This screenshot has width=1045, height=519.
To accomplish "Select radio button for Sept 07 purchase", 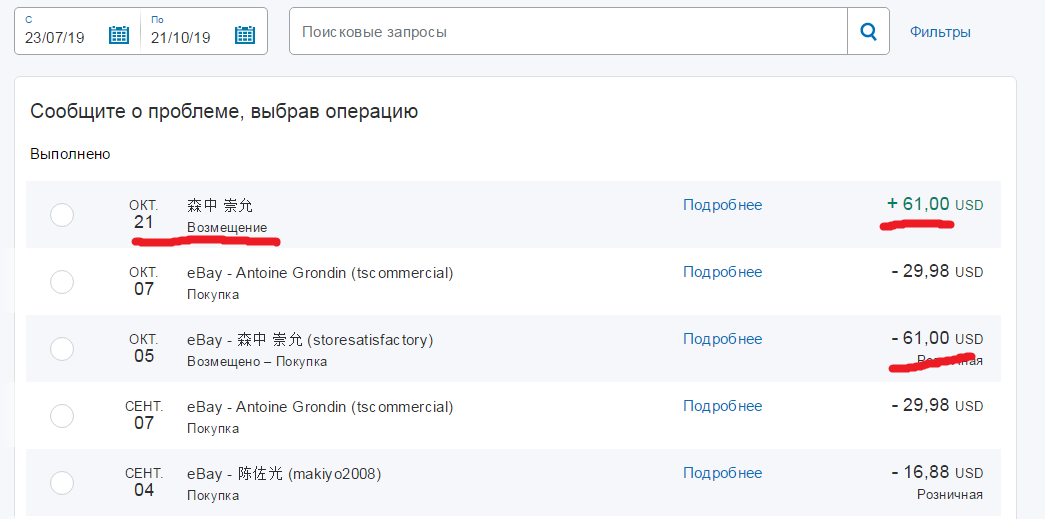I will [62, 416].
